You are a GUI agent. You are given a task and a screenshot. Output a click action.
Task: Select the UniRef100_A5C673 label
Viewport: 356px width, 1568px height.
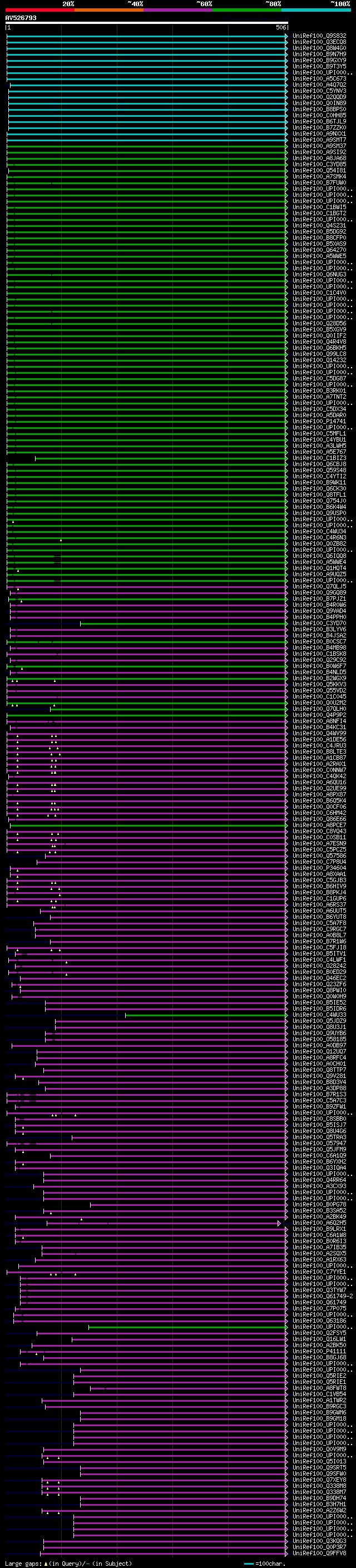pos(319,78)
